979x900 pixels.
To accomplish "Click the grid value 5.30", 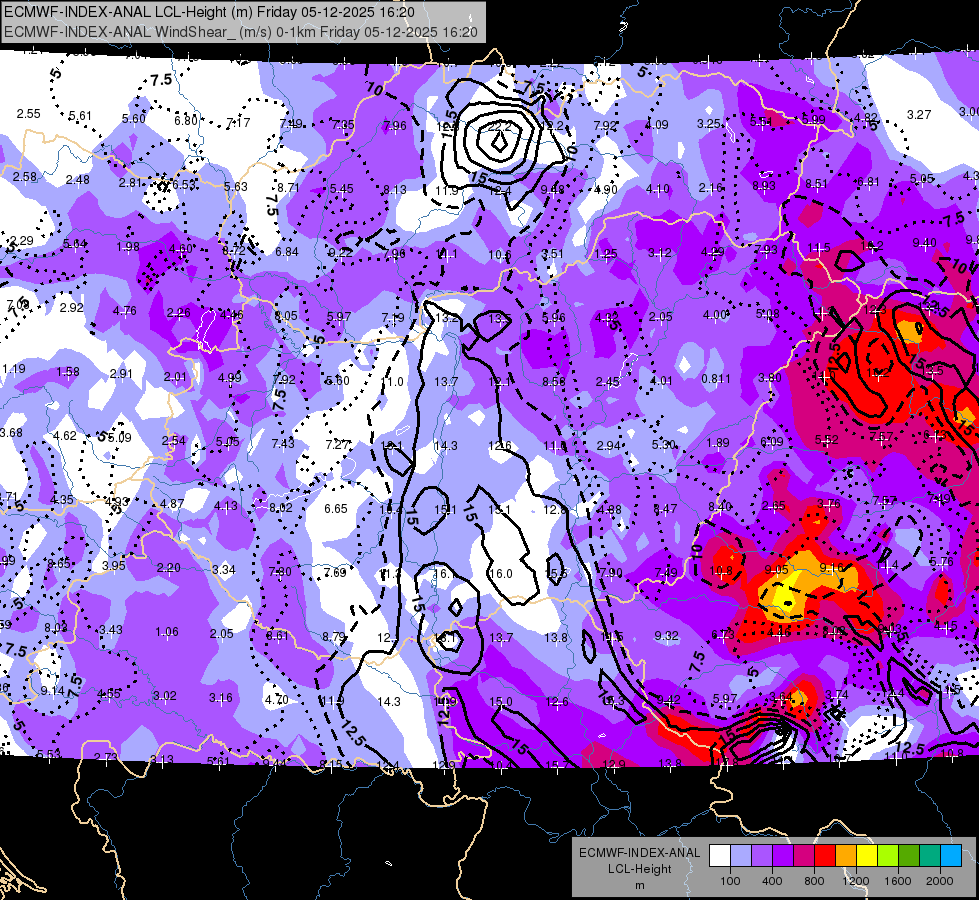I will pos(664,444).
